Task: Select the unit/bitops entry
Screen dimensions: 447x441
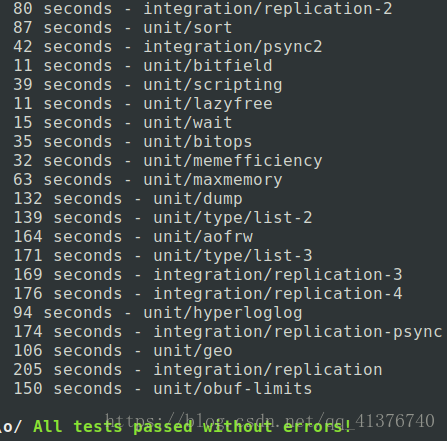Action: [133, 142]
